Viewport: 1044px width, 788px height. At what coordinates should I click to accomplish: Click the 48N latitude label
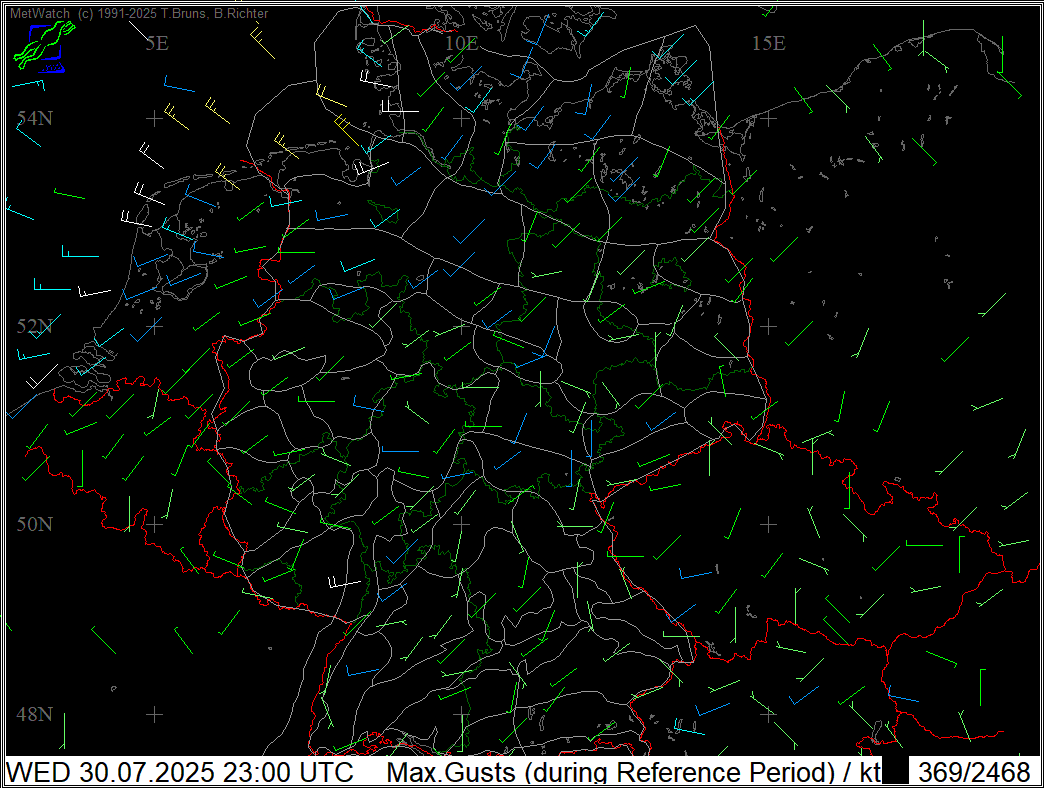(x=35, y=714)
